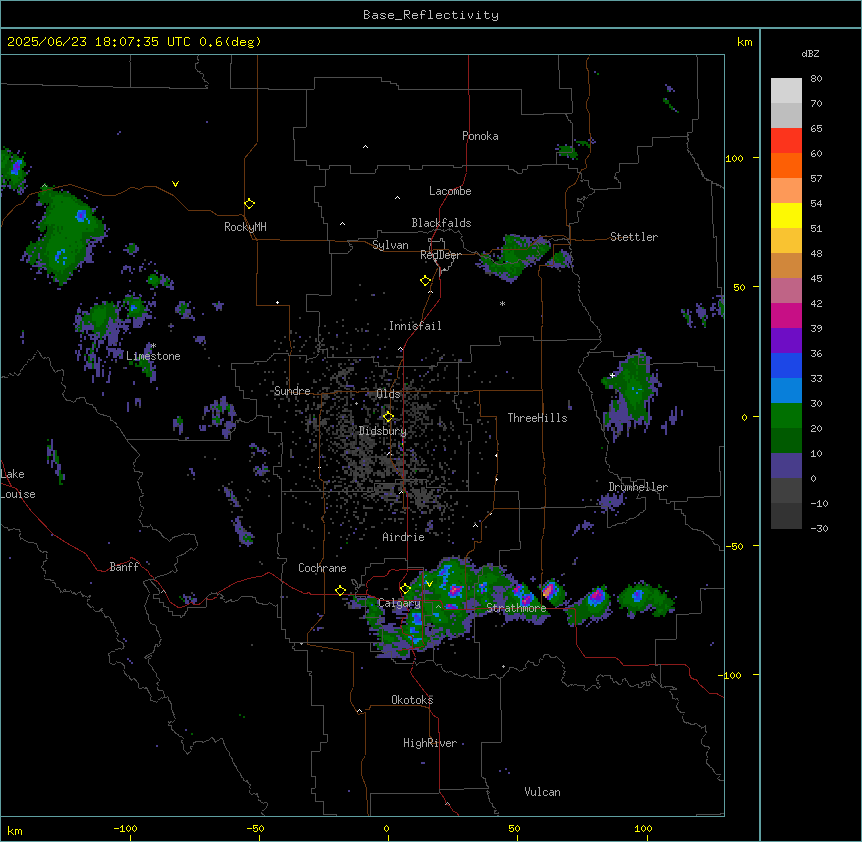
Task: Click the Olds label
Action: [x=388, y=394]
